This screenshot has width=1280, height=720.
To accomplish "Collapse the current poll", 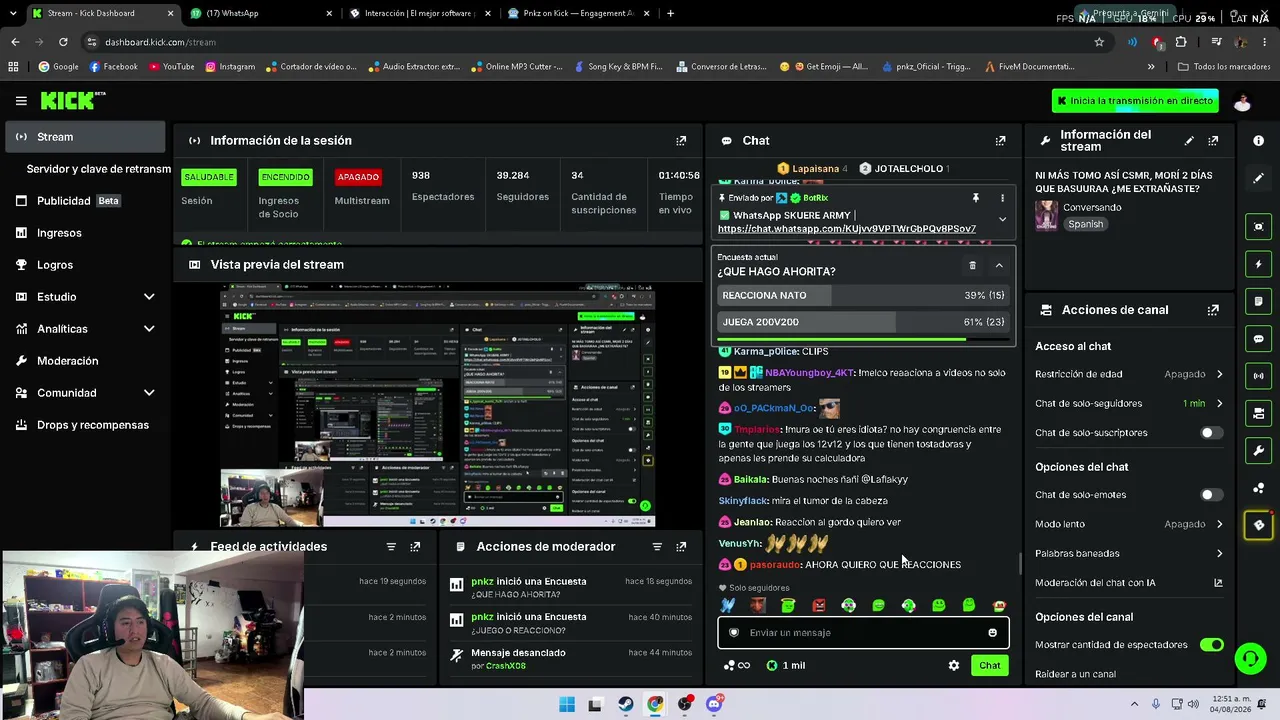I will 998,265.
